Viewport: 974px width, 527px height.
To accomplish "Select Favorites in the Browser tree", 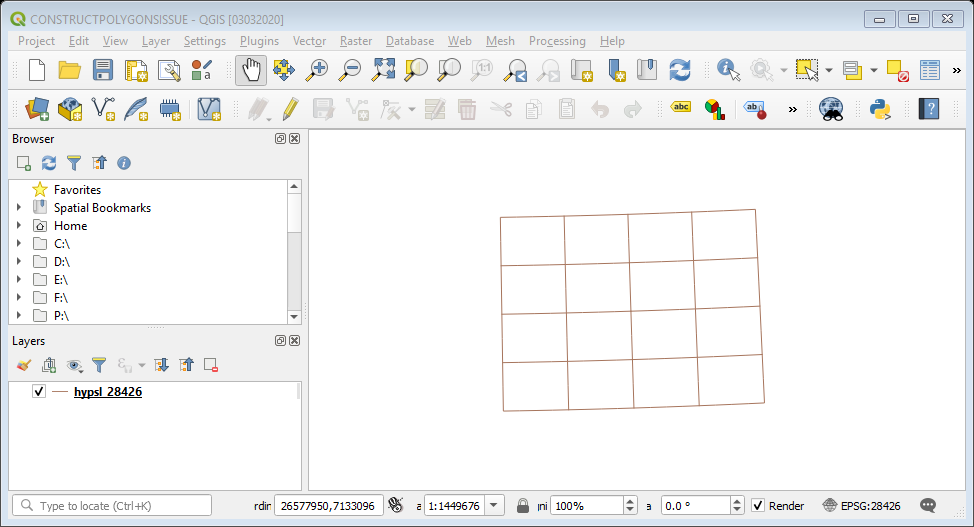I will pyautogui.click(x=77, y=190).
